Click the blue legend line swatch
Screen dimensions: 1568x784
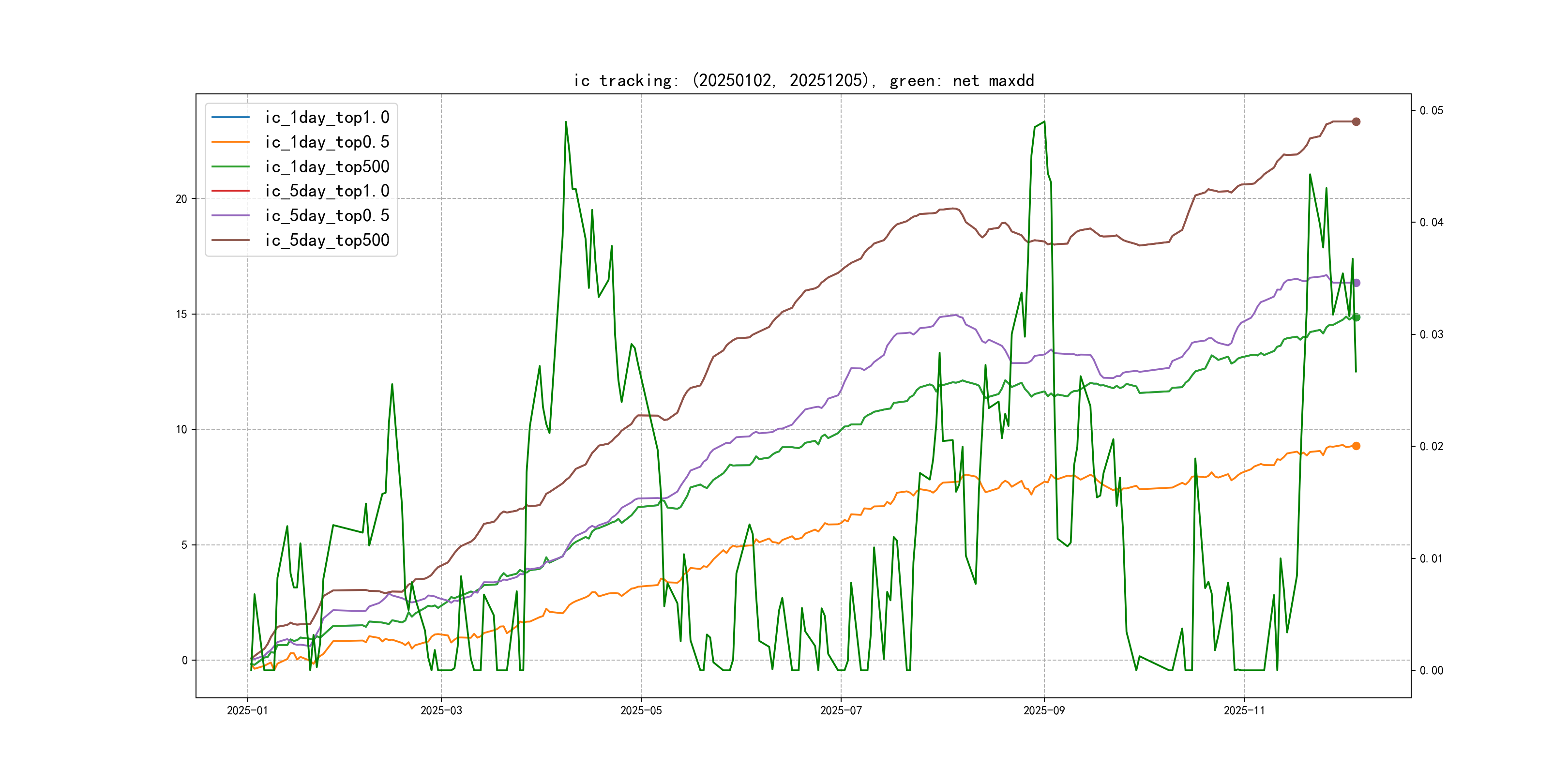coord(230,117)
